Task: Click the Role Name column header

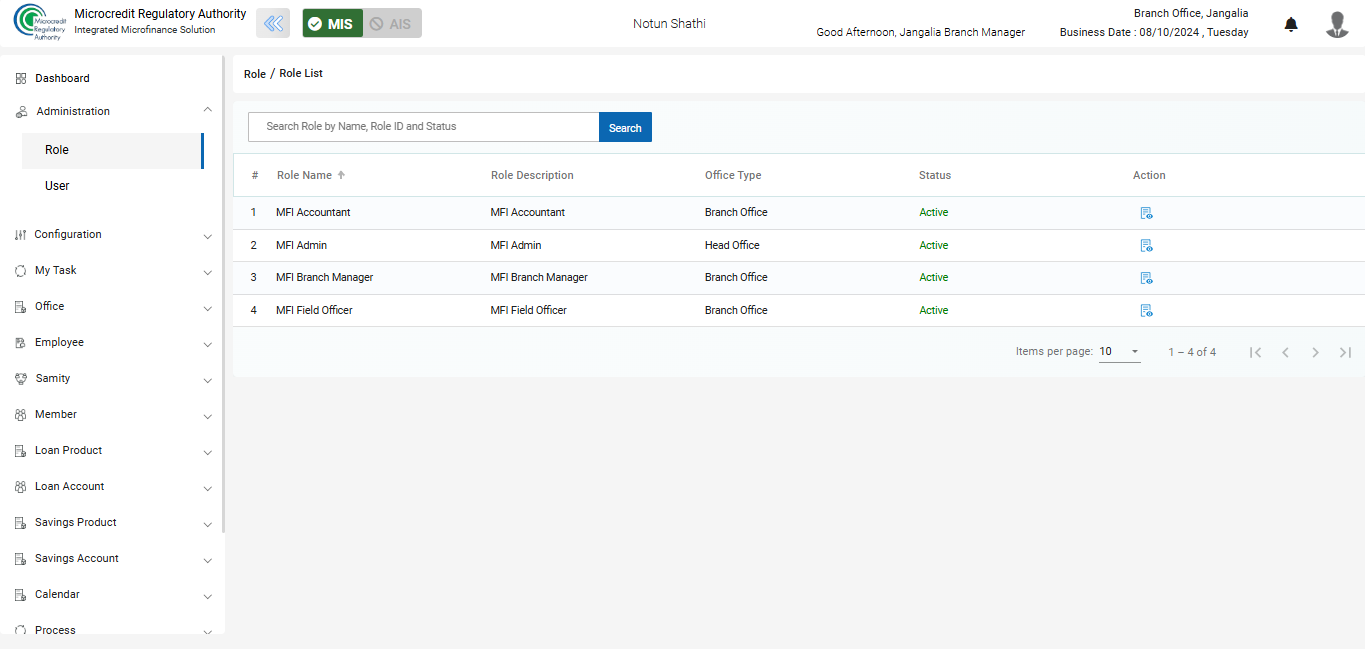Action: tap(304, 175)
